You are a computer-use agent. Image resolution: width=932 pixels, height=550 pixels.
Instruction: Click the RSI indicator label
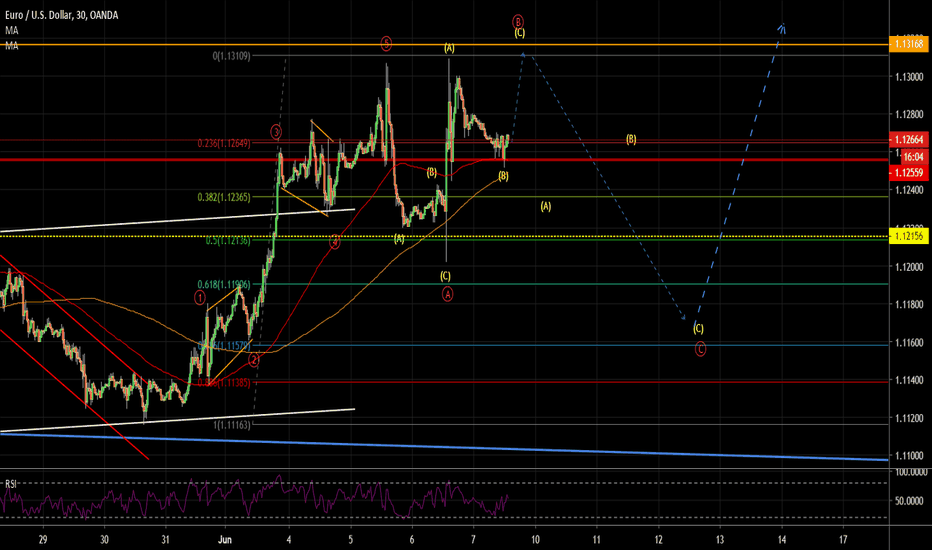click(11, 484)
